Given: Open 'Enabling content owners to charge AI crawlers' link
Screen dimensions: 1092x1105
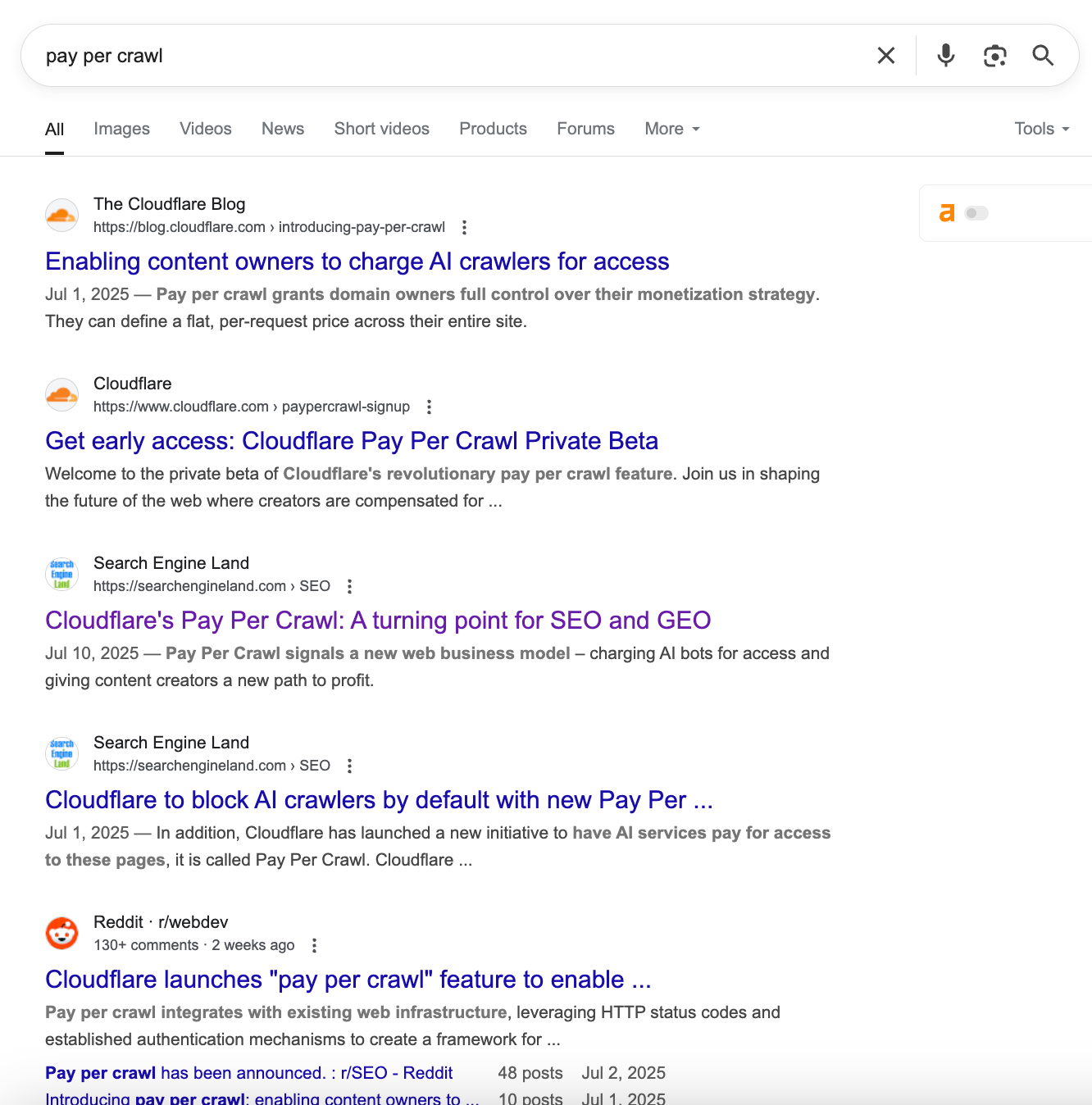Looking at the screenshot, I should [x=357, y=261].
